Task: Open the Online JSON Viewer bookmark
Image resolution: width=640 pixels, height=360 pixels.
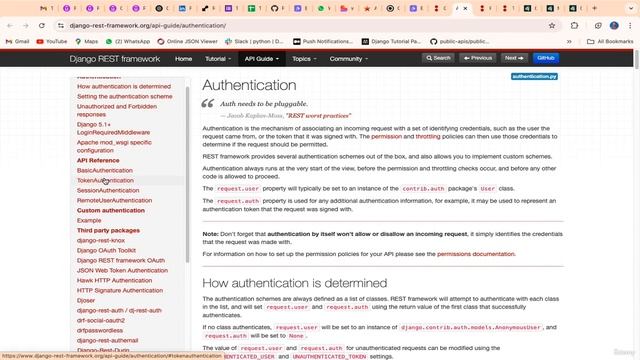Action: 187,41
